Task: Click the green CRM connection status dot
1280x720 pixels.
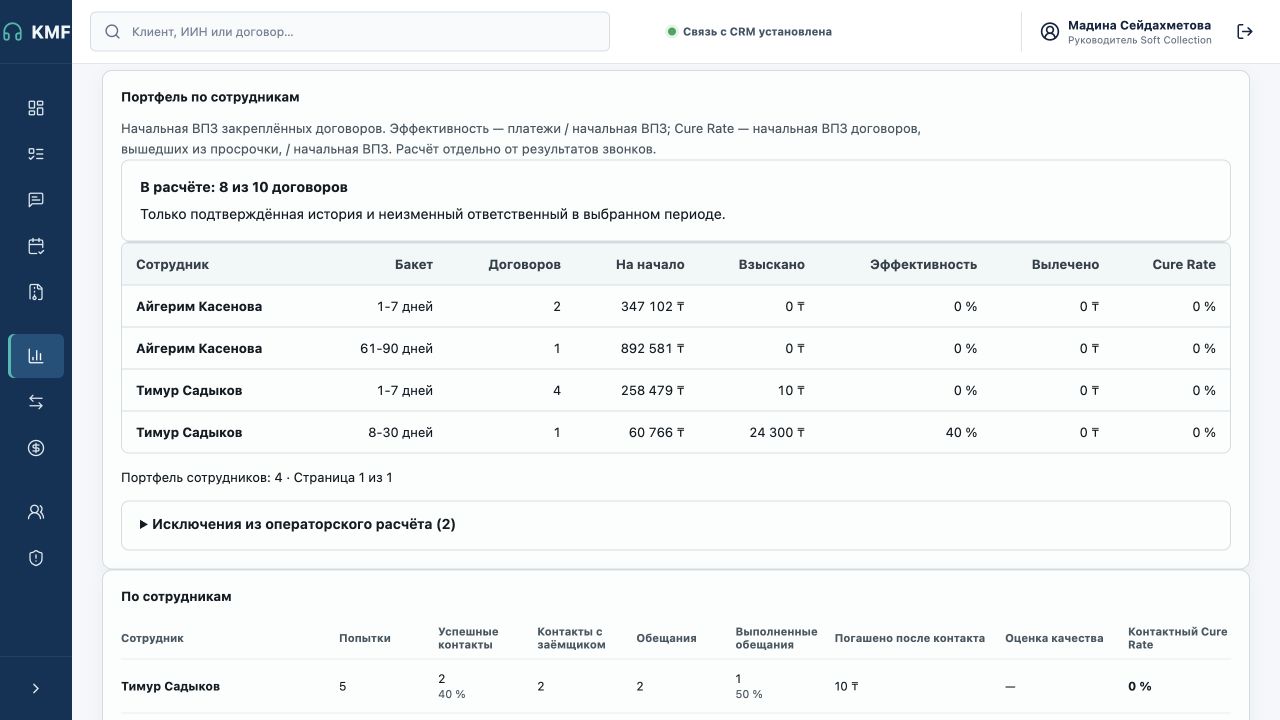Action: click(672, 32)
